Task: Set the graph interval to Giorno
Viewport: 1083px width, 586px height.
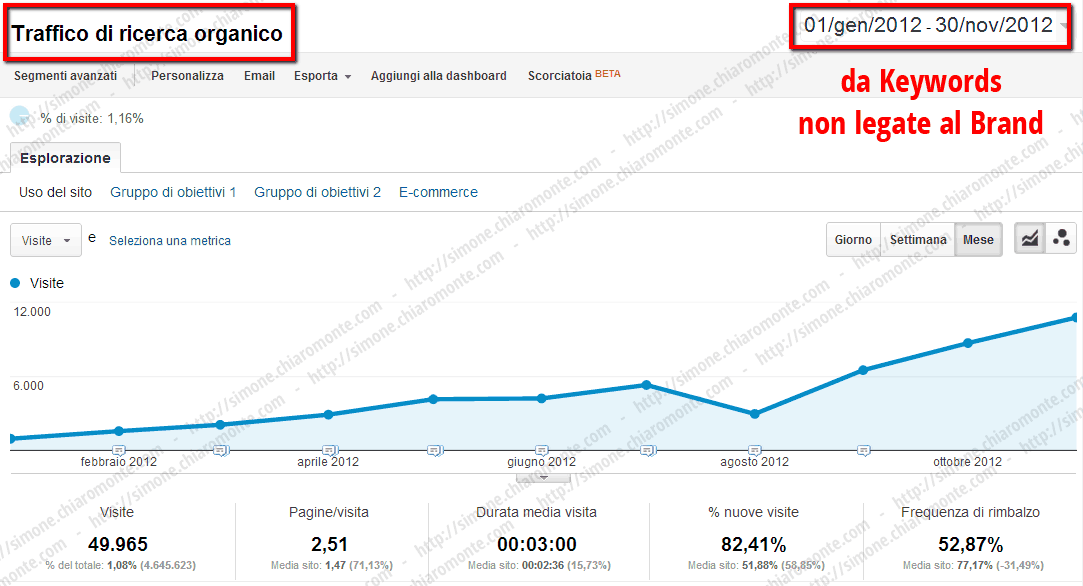Action: [x=853, y=240]
